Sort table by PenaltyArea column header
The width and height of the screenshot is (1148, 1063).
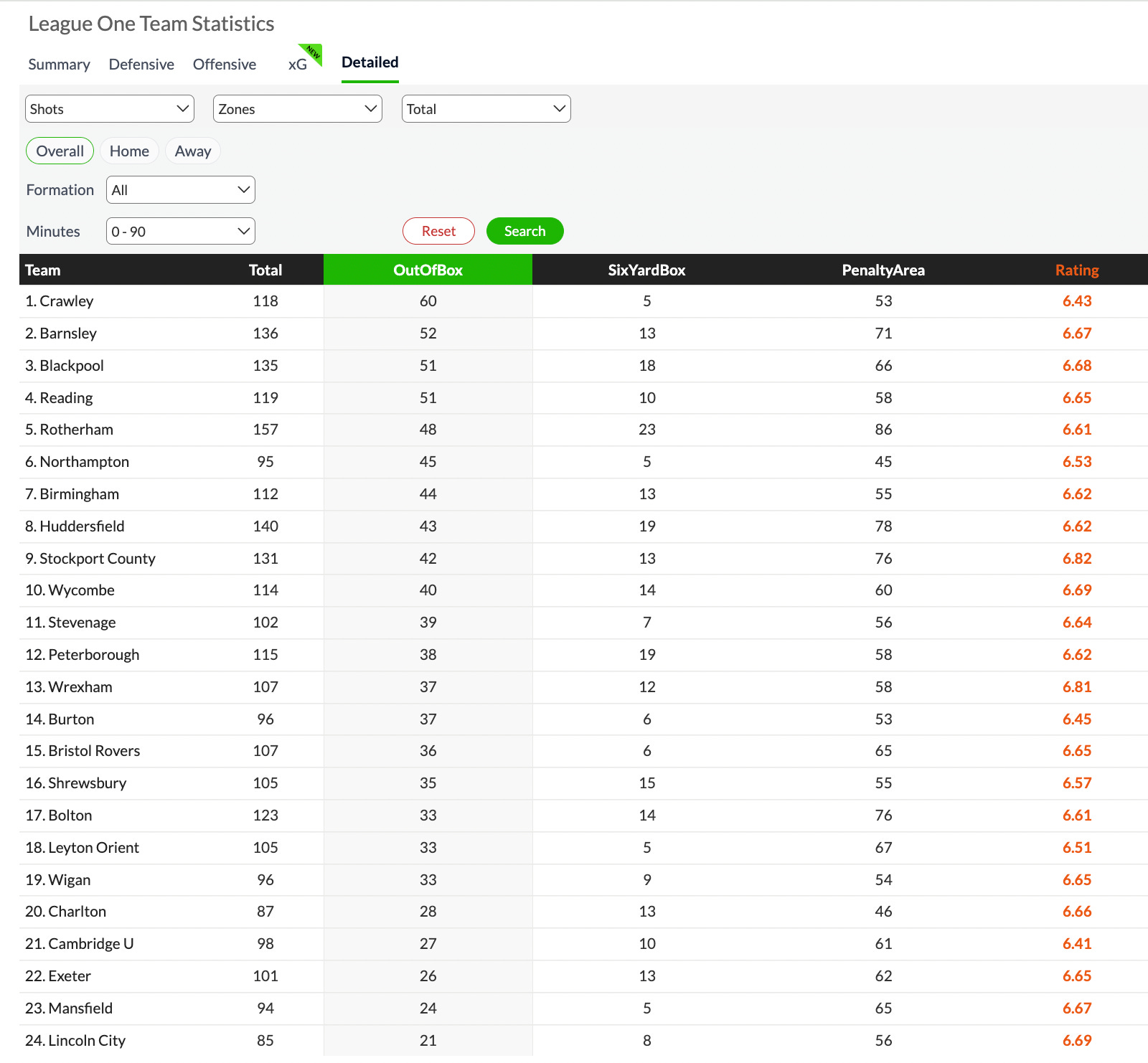(x=883, y=270)
